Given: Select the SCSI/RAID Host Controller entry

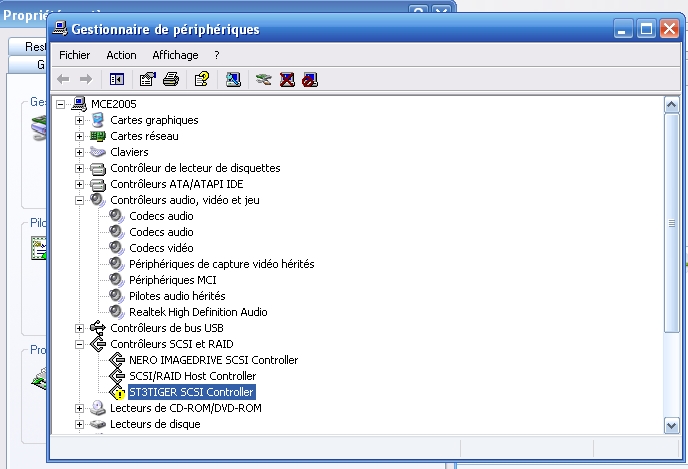Looking at the screenshot, I should (x=192, y=376).
